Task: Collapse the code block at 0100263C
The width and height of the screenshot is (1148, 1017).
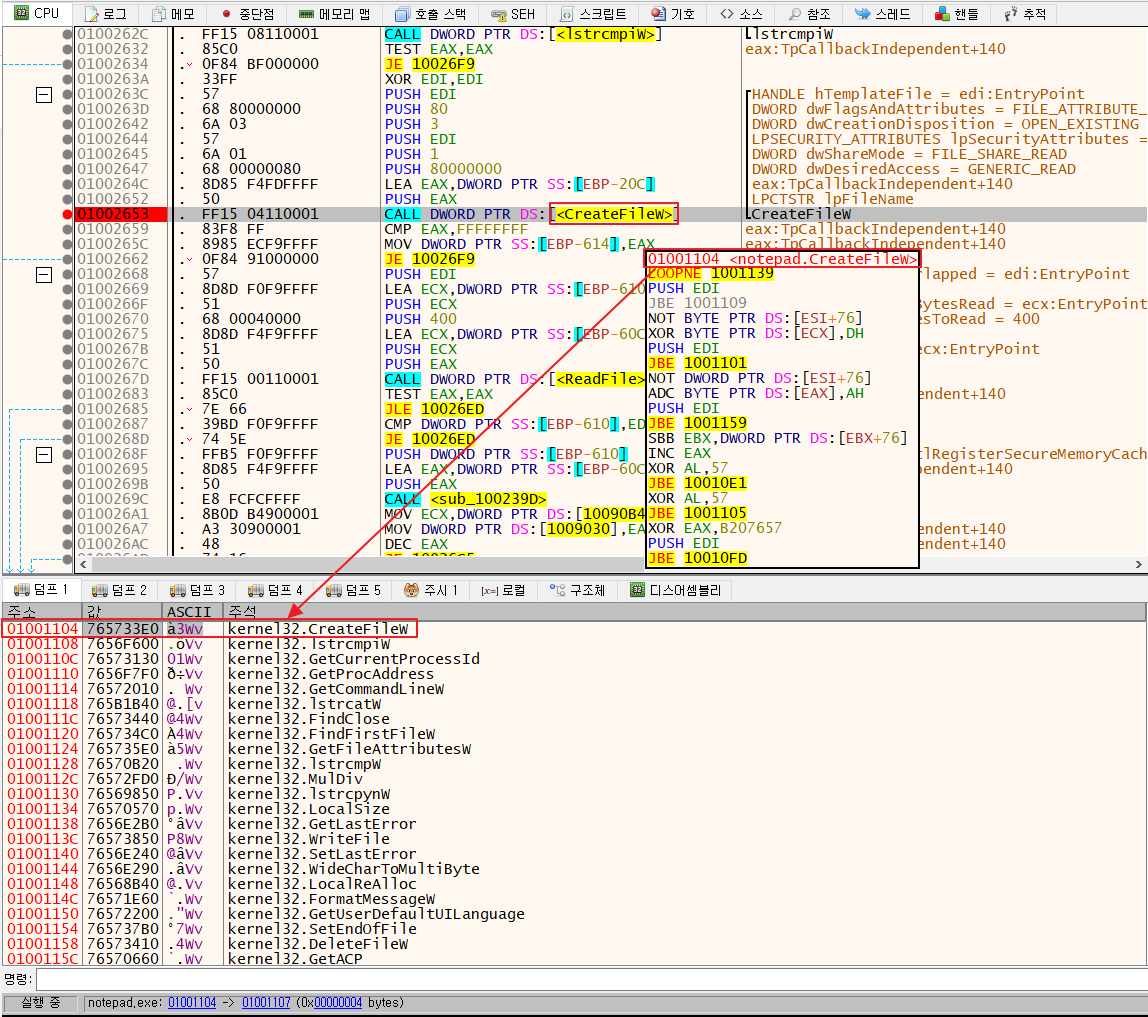Action: point(44,94)
